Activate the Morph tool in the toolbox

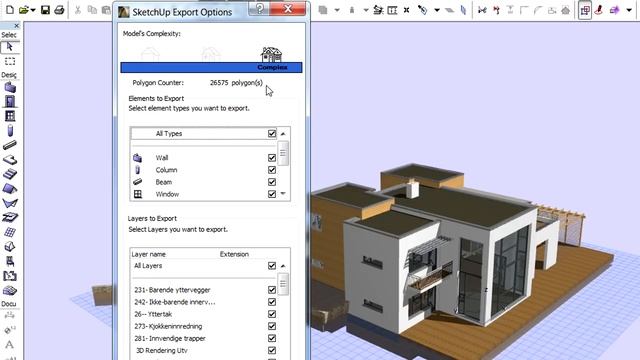(x=10, y=247)
